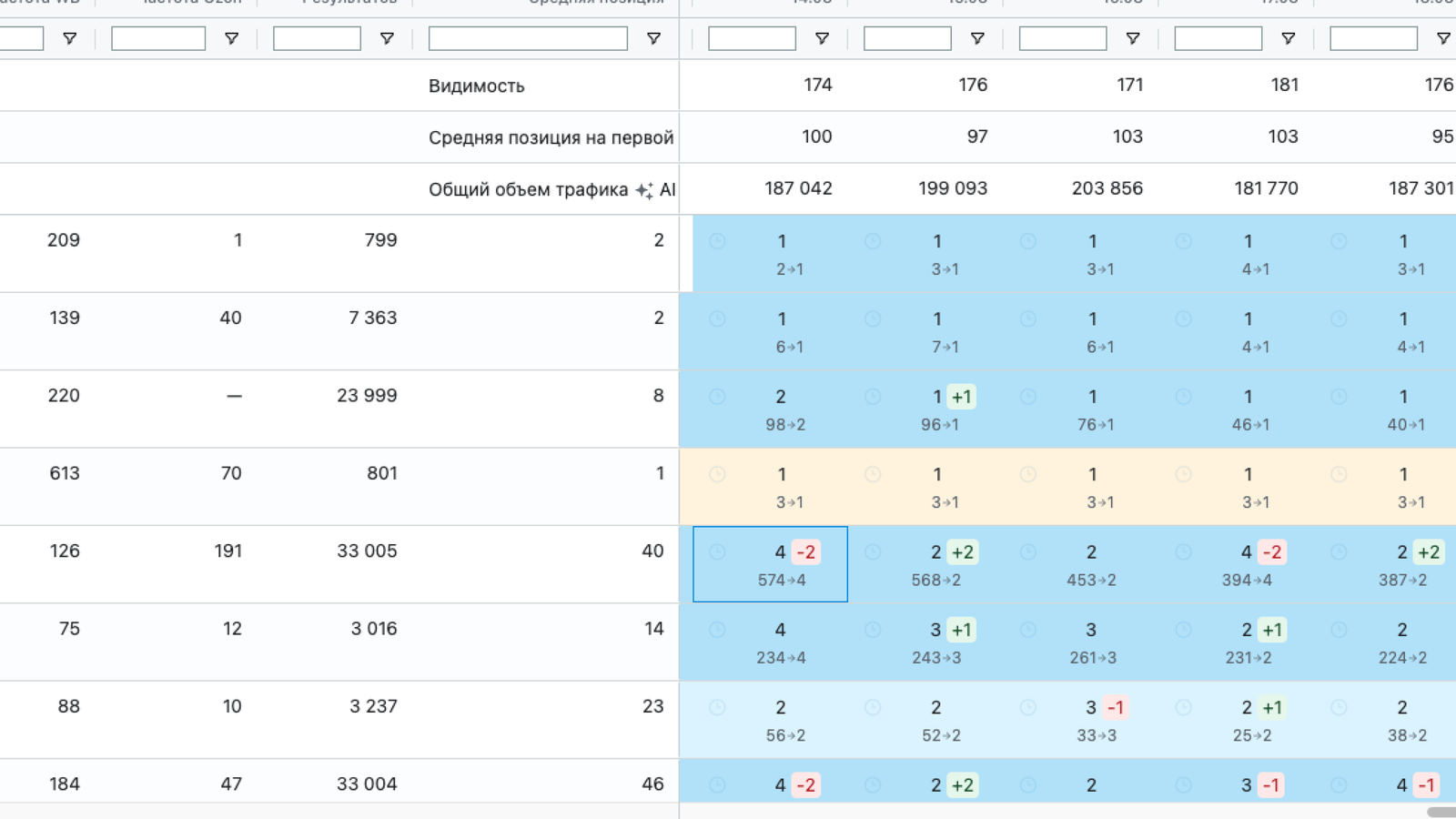
Task: Focus the filter input of the 181 770 column
Action: [x=1218, y=38]
